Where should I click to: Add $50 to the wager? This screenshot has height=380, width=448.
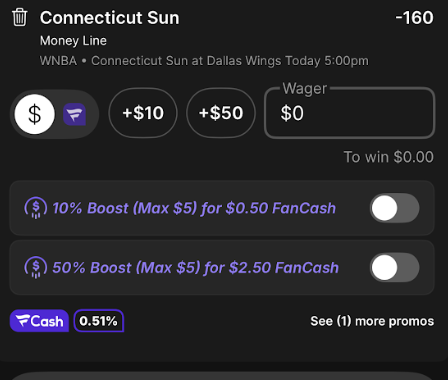click(221, 113)
